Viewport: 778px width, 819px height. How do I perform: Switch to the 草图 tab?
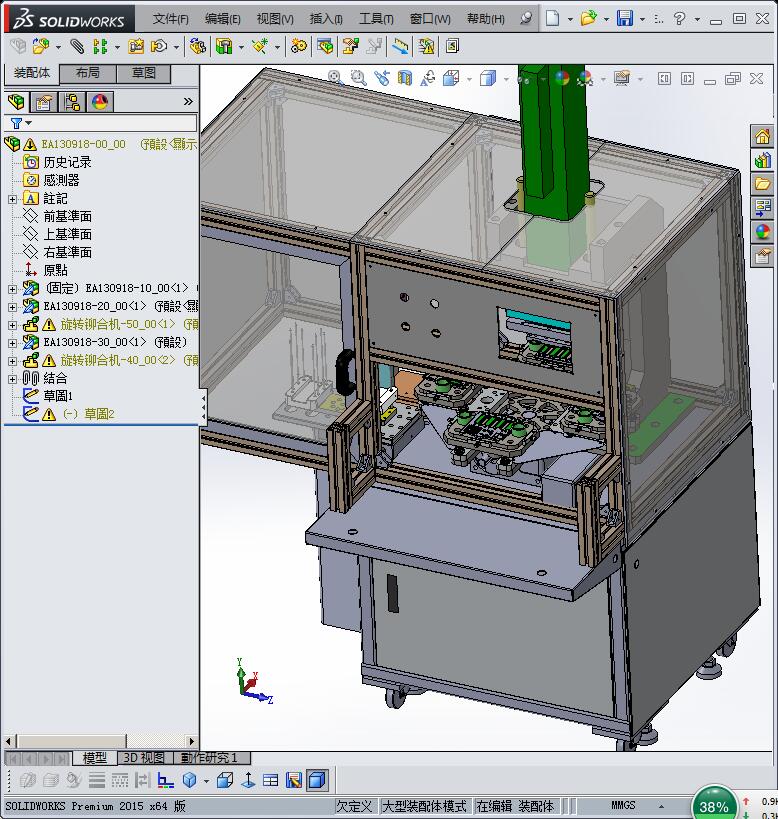[144, 74]
